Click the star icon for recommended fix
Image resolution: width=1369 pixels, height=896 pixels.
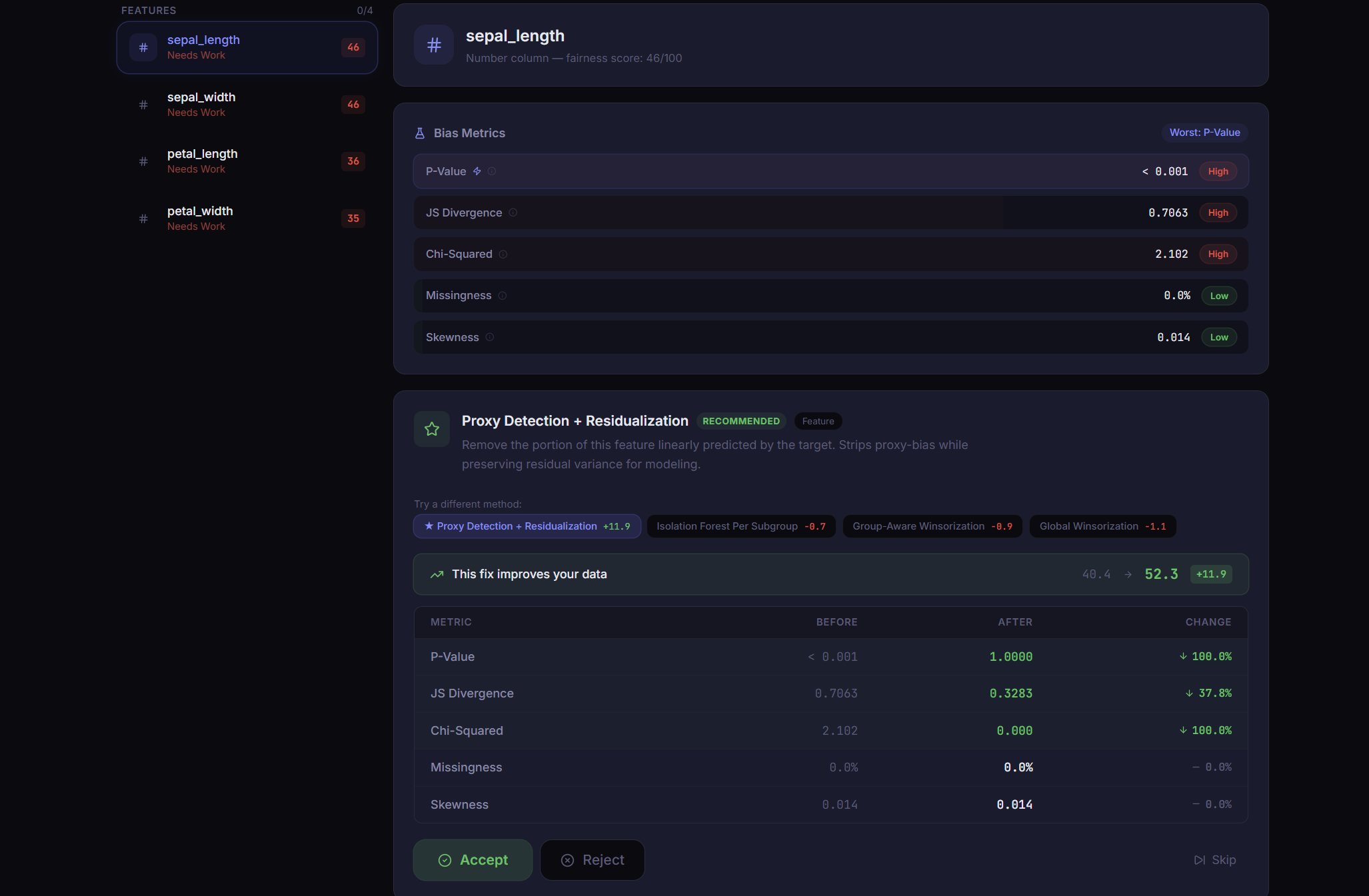click(x=432, y=429)
